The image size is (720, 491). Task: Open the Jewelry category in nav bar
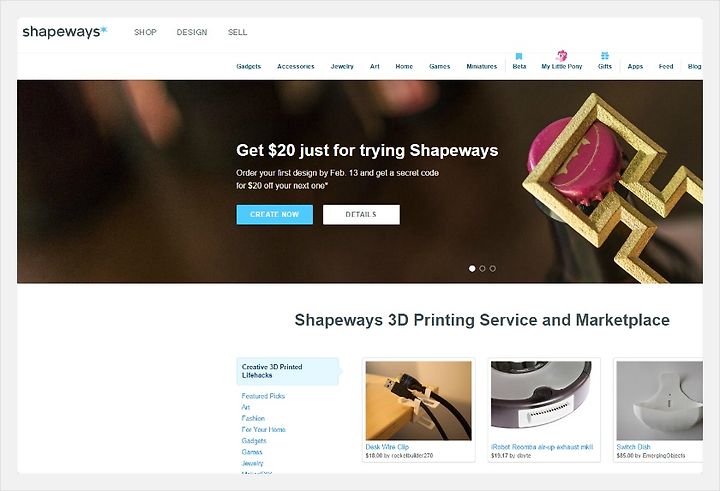[x=342, y=66]
